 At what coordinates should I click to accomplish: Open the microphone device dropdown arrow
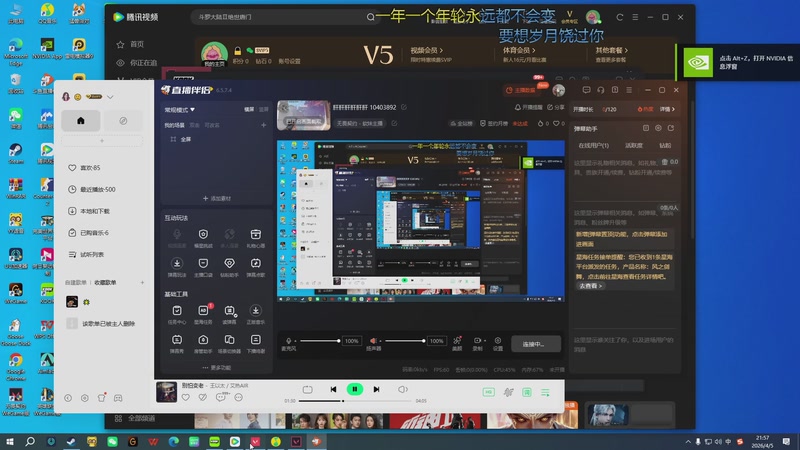pos(295,341)
